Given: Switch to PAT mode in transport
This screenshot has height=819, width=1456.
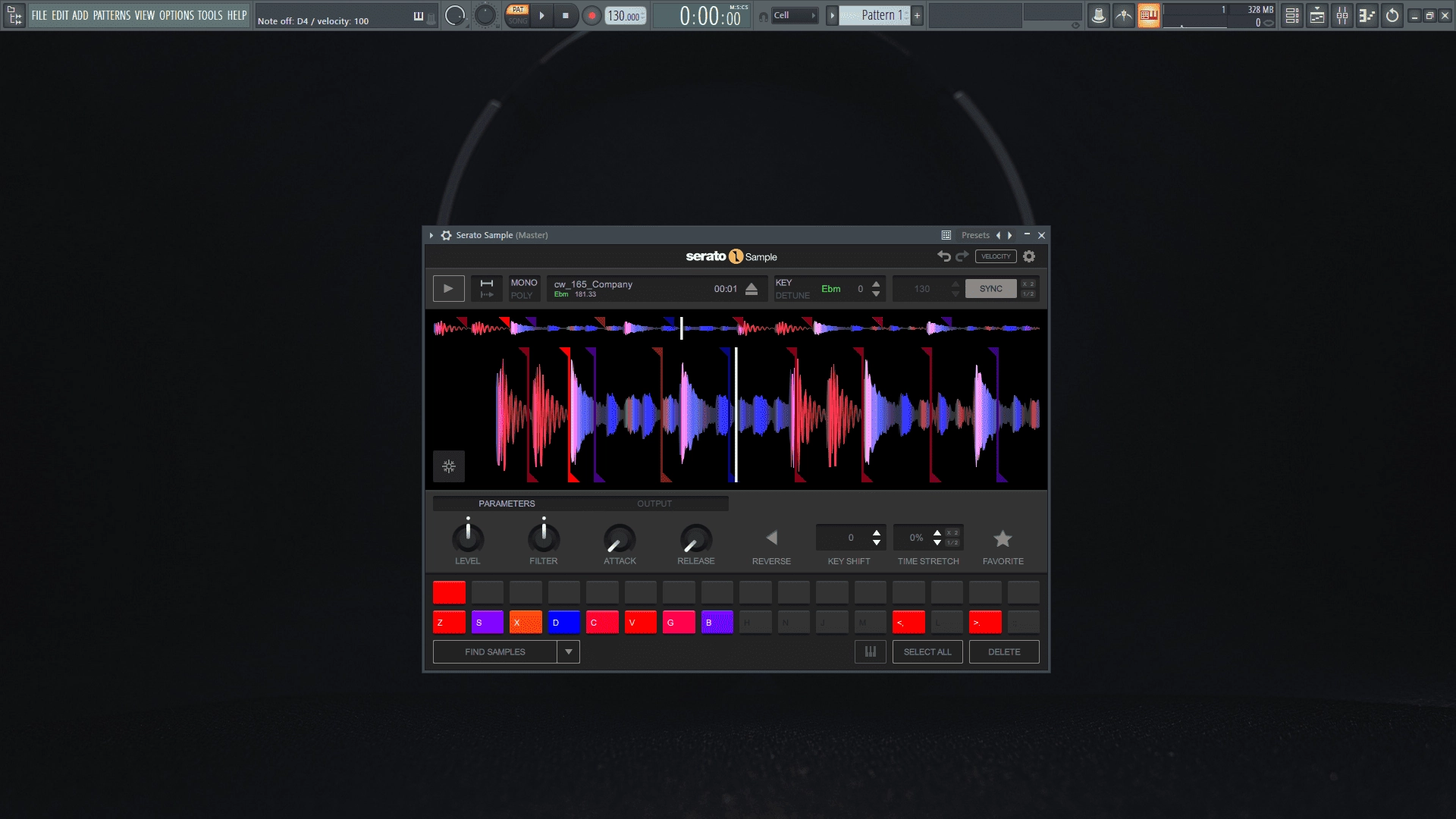Looking at the screenshot, I should (x=518, y=10).
